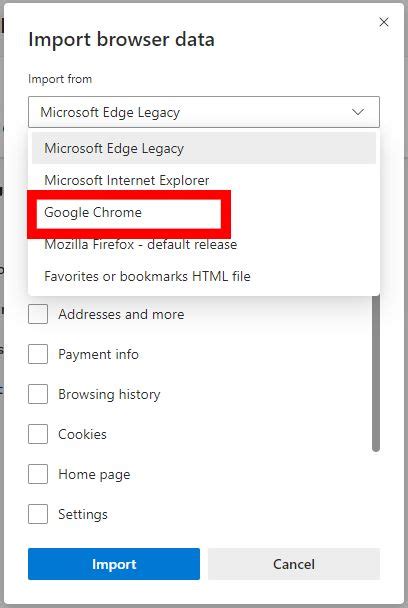Select Microsoft Edge Legacy from the list

(x=204, y=148)
